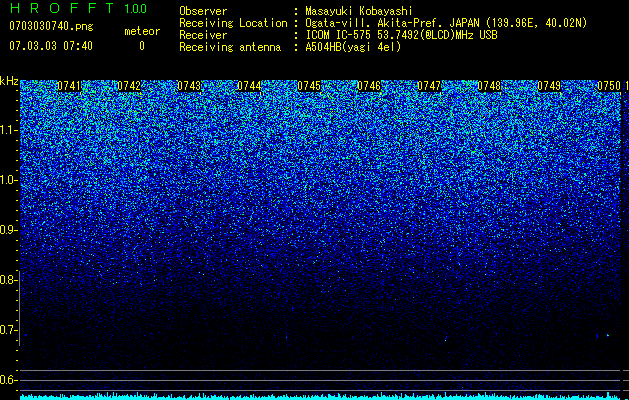Select the ICOM IC-575 receiver text
Viewport: 629px width, 400px height.
[401, 35]
